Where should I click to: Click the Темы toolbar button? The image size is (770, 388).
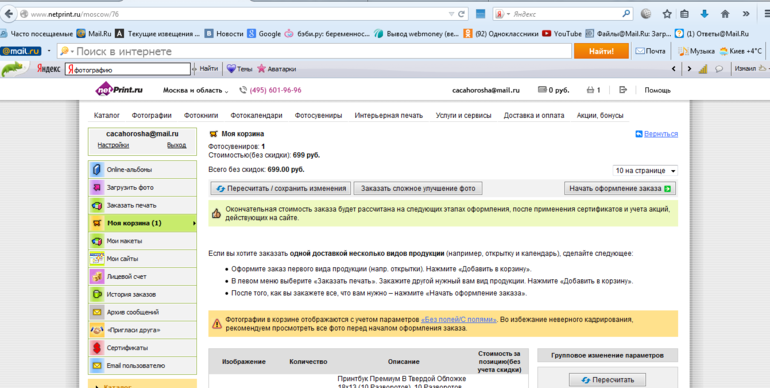coord(239,69)
